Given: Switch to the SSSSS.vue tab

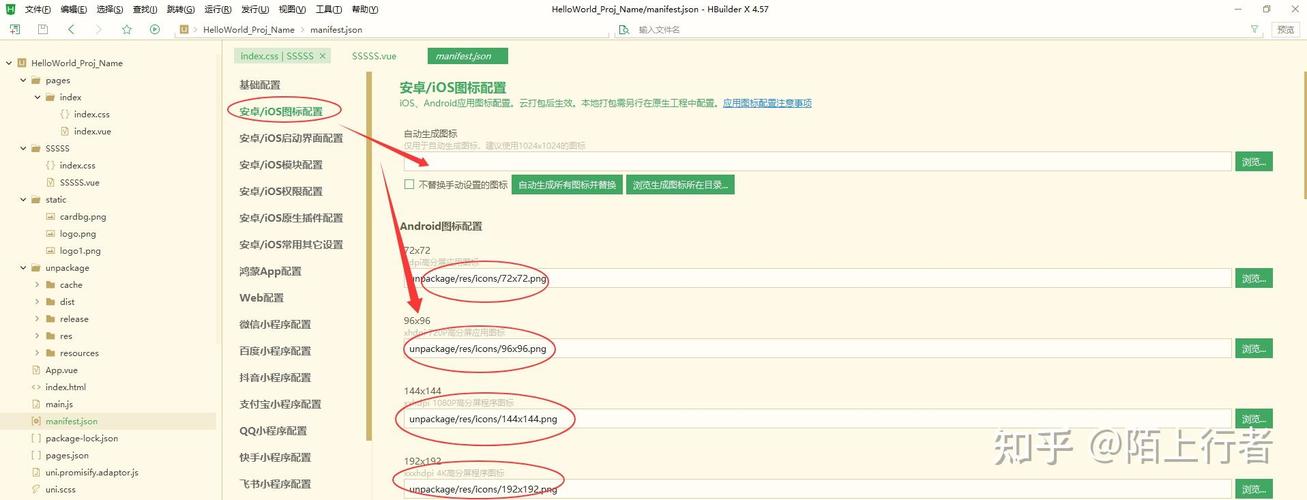Looking at the screenshot, I should pyautogui.click(x=374, y=56).
